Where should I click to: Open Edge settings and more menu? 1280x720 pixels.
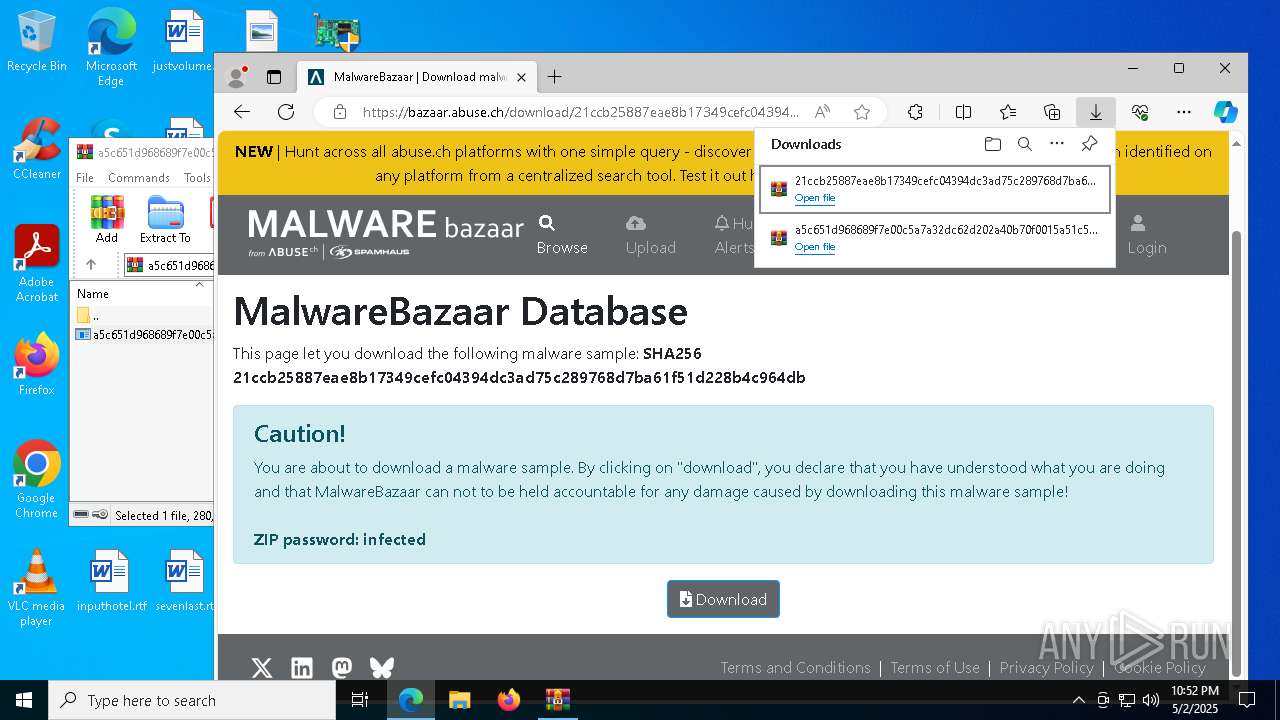pyautogui.click(x=1184, y=112)
